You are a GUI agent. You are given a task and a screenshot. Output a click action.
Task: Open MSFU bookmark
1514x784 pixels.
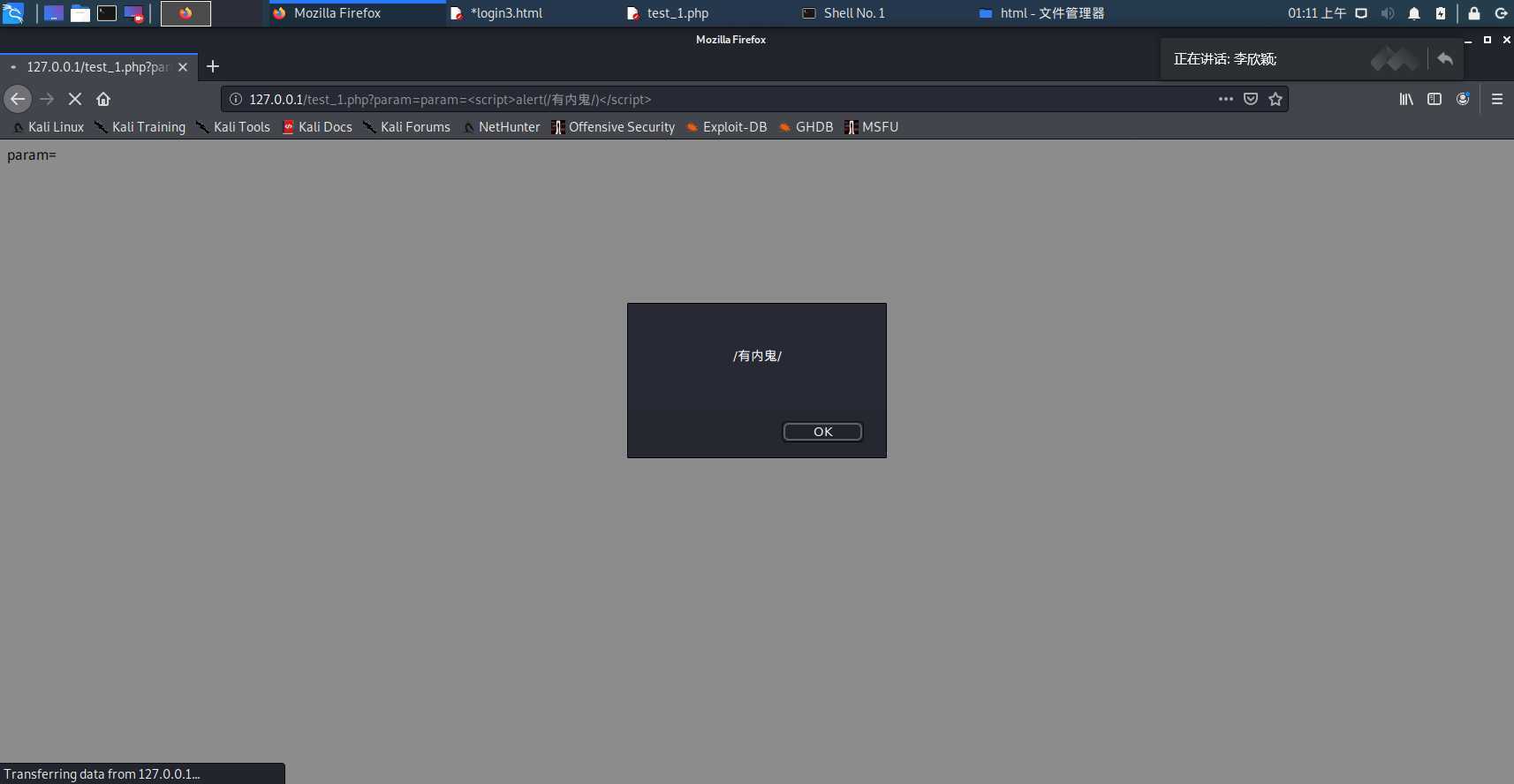871,127
